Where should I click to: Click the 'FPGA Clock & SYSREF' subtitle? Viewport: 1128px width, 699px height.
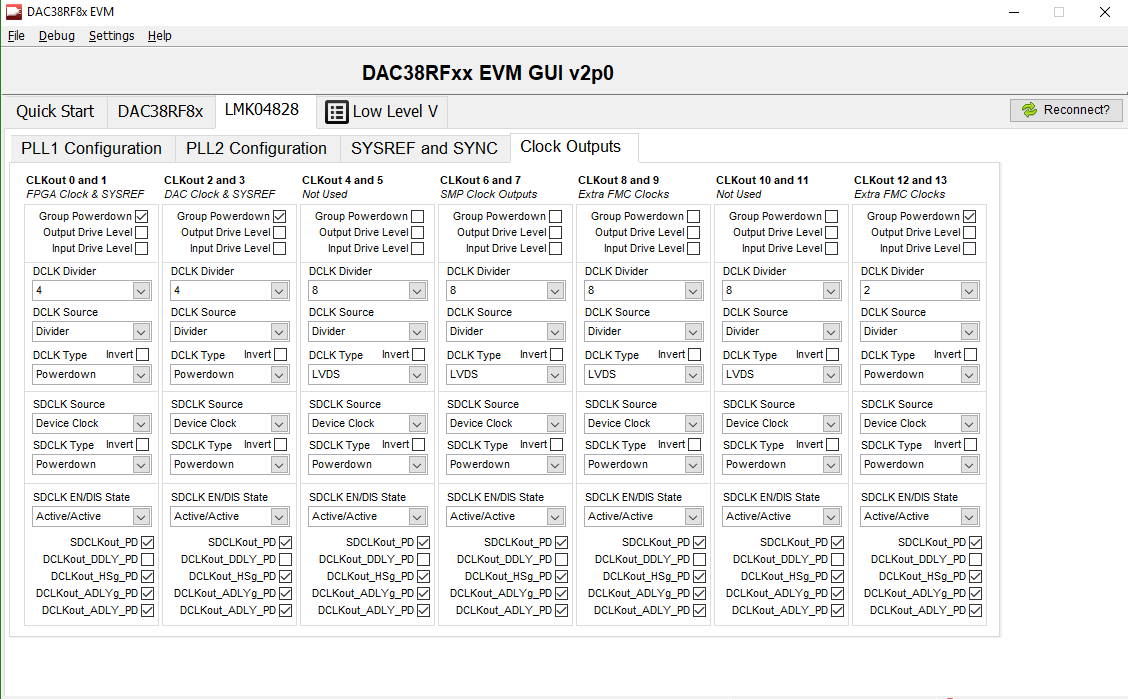coord(85,194)
